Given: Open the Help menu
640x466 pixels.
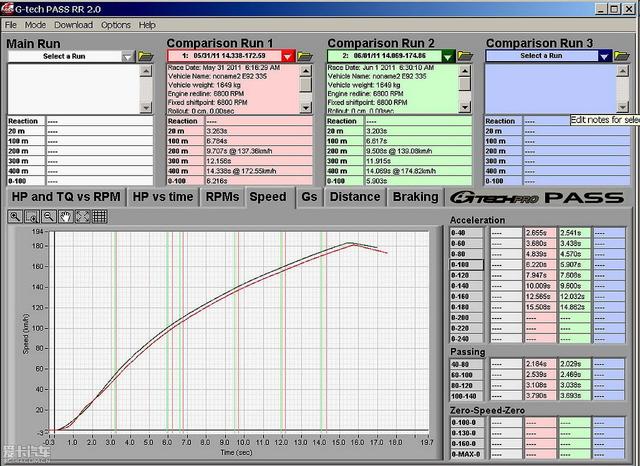Looking at the screenshot, I should [147, 25].
